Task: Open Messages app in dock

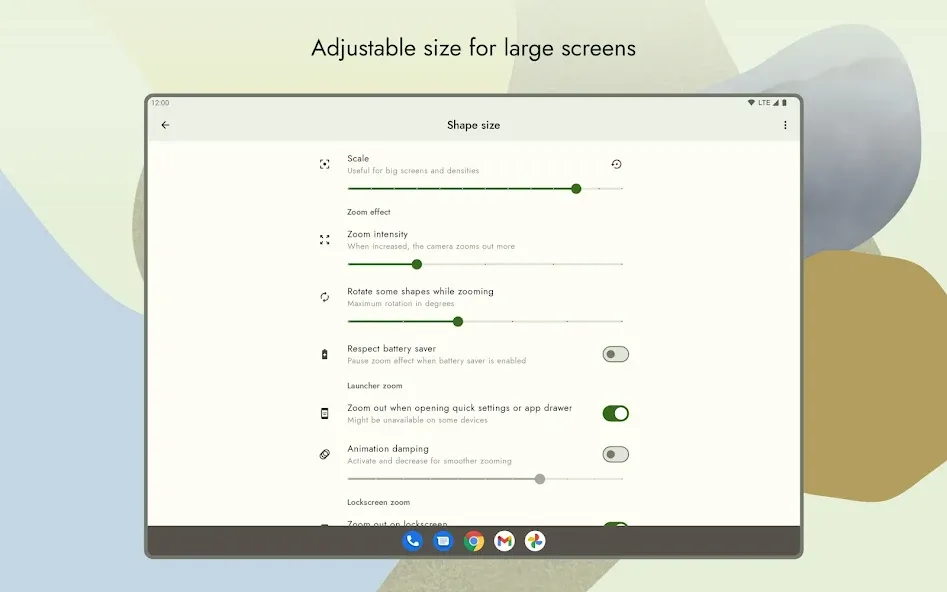Action: [443, 541]
